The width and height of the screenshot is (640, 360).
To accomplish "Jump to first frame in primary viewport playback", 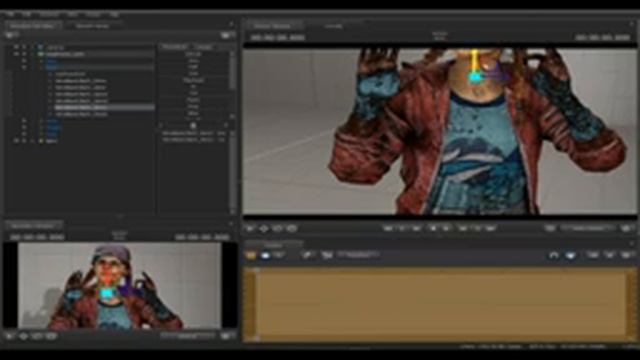I will coord(388,229).
